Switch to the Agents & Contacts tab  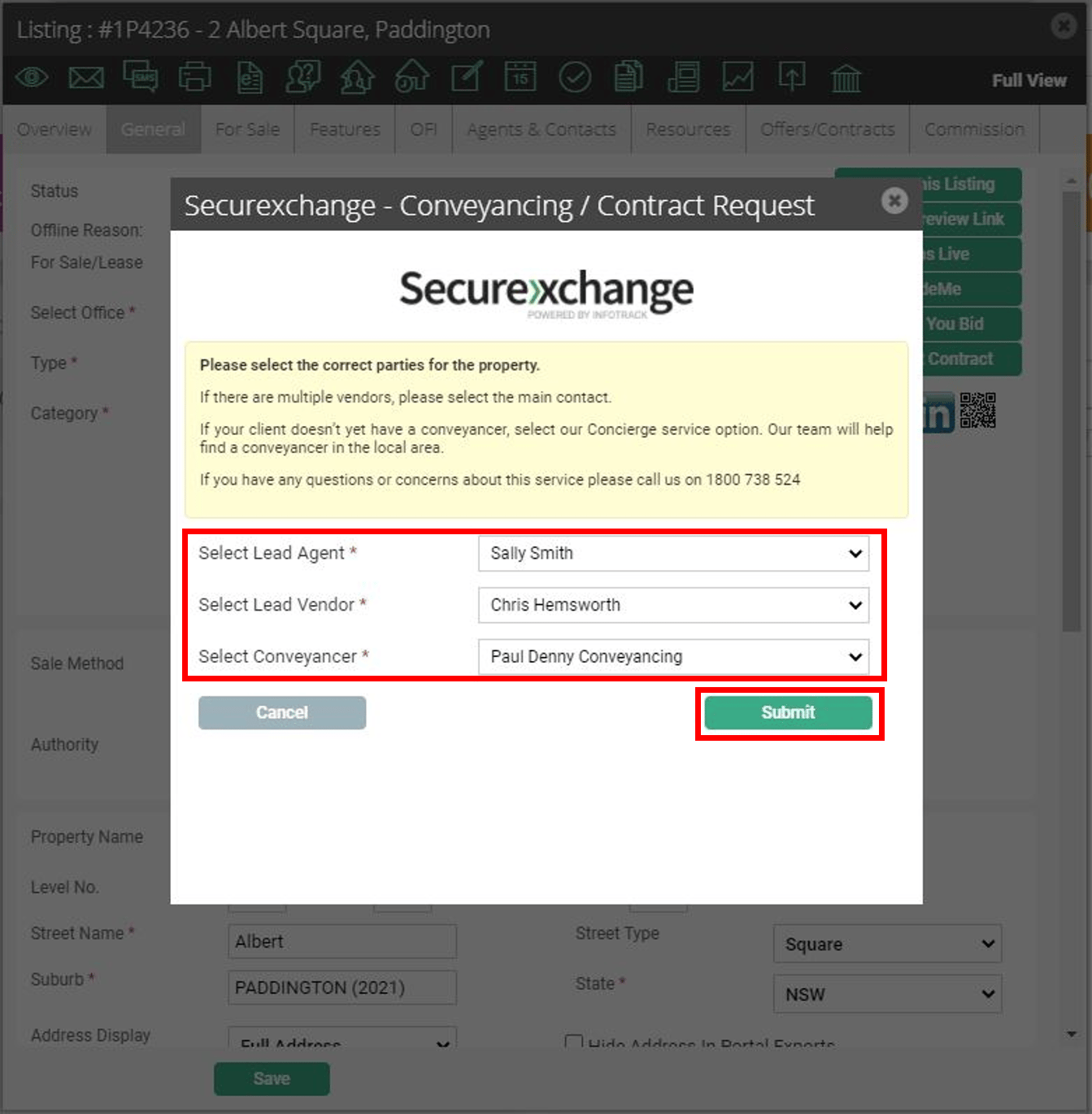tap(542, 129)
